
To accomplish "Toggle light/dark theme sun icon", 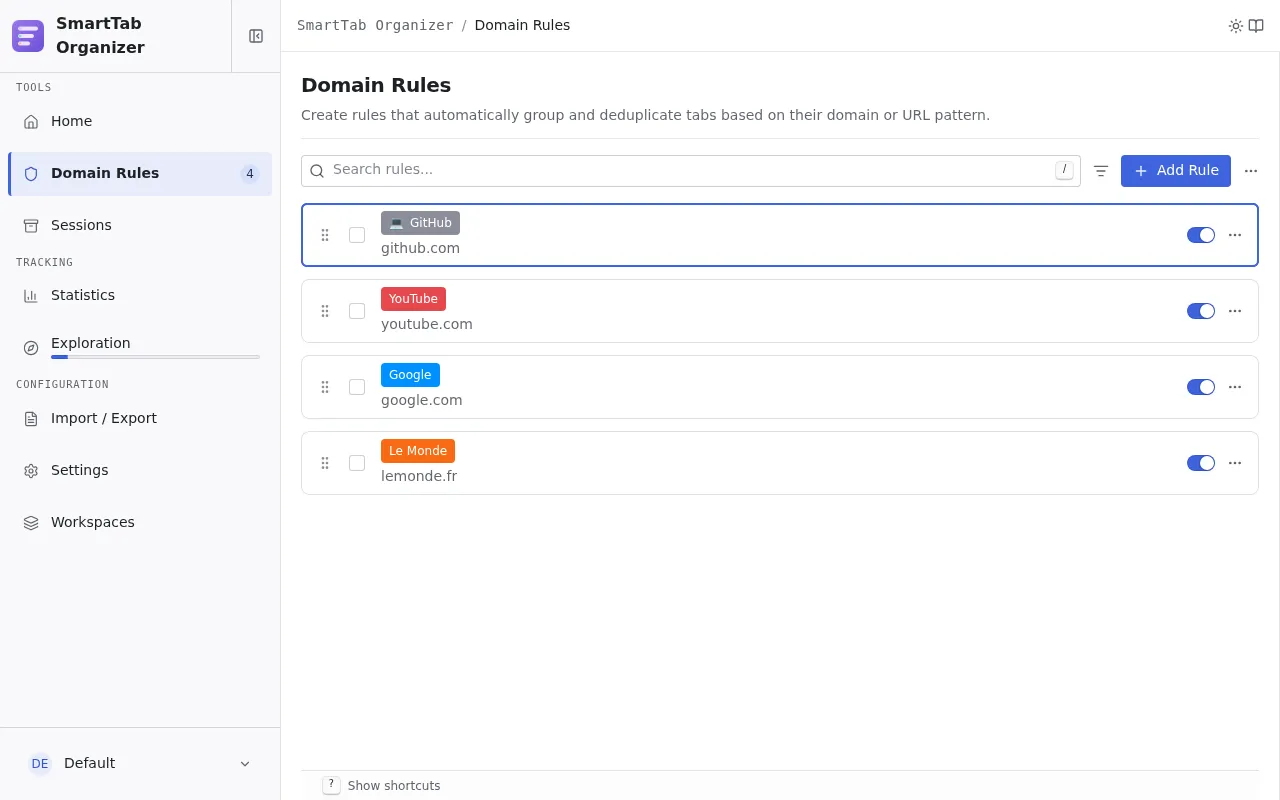I will pos(1236,26).
